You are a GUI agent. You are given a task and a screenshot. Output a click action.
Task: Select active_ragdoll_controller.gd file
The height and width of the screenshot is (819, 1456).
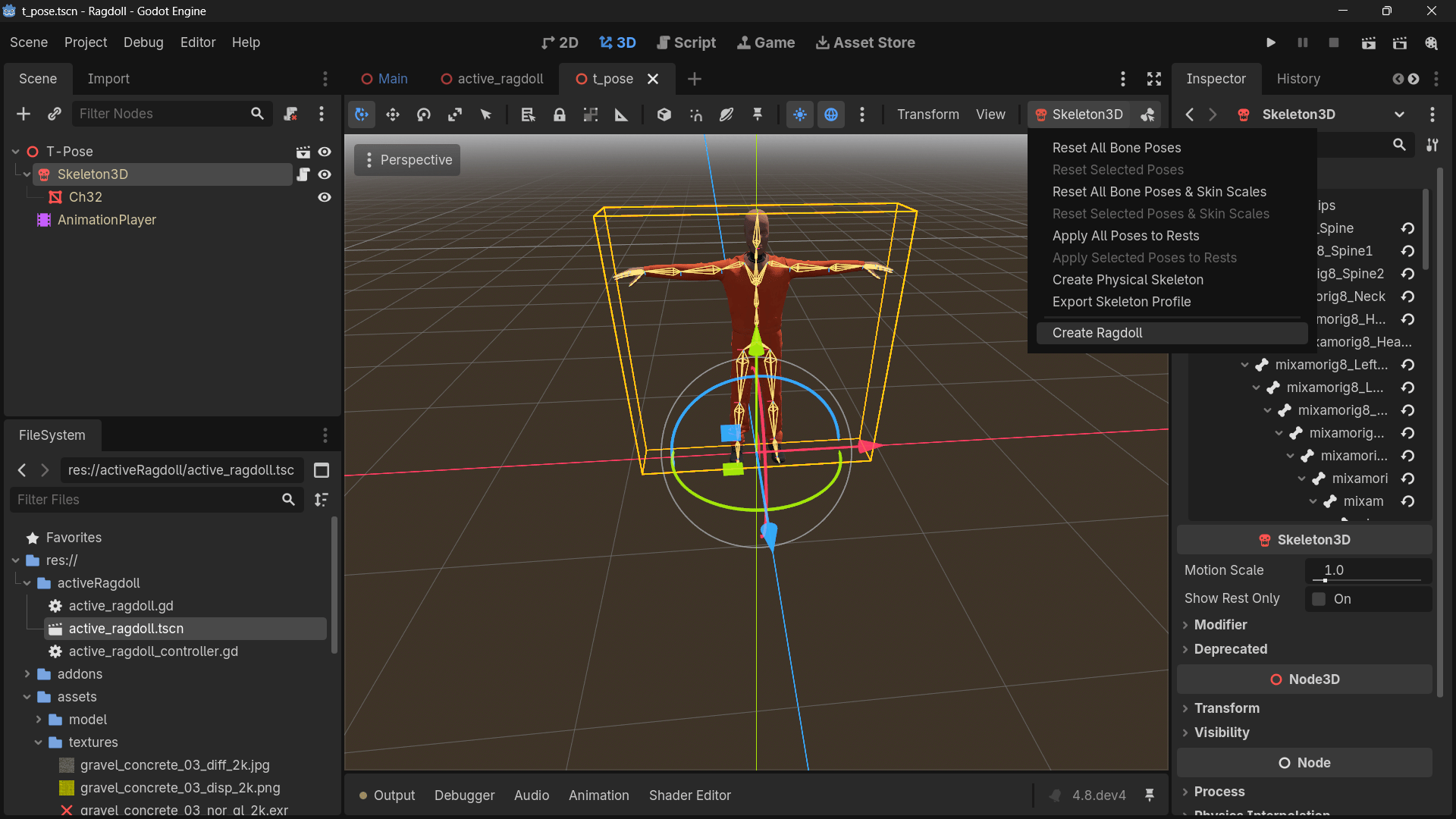click(x=153, y=651)
